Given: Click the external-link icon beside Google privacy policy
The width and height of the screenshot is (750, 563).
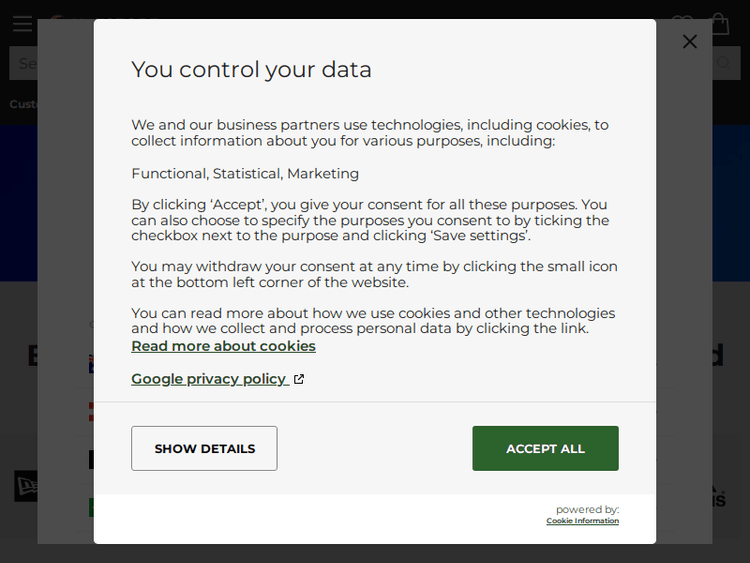Looking at the screenshot, I should tap(298, 379).
